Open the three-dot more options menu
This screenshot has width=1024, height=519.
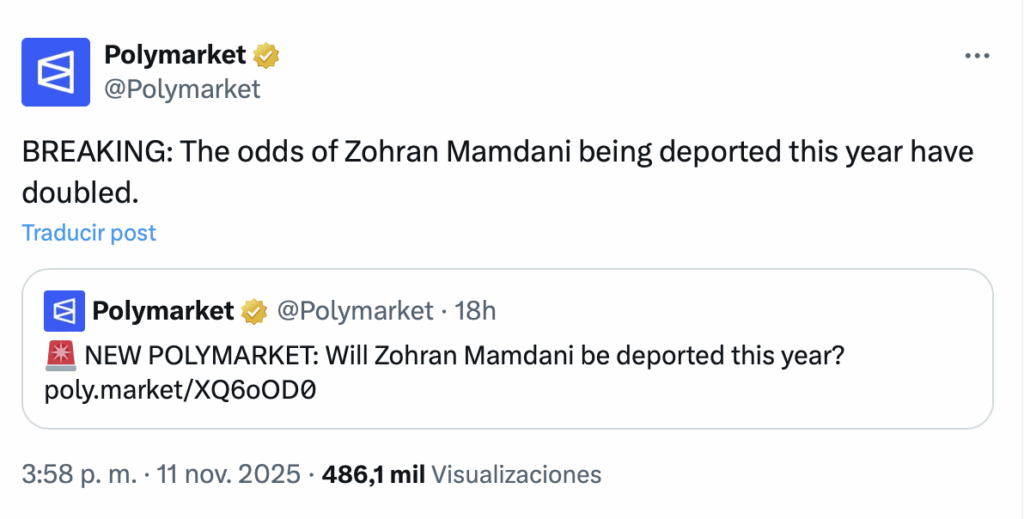(x=976, y=57)
